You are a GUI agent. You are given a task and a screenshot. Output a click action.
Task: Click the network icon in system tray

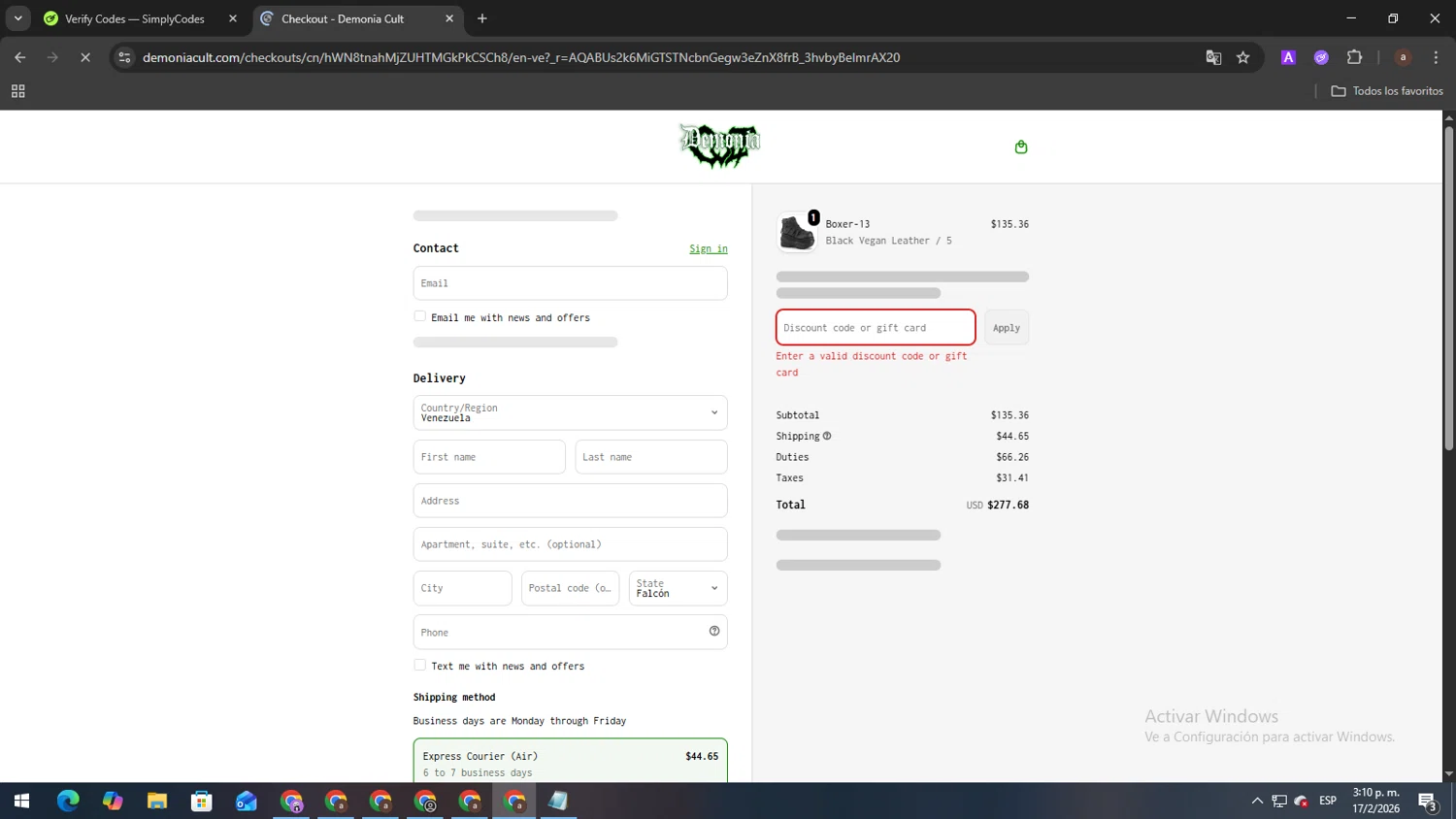coord(1279,801)
